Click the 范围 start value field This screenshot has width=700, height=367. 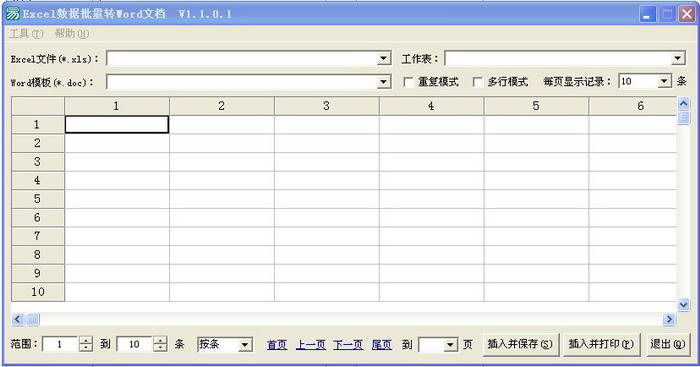pyautogui.click(x=61, y=344)
